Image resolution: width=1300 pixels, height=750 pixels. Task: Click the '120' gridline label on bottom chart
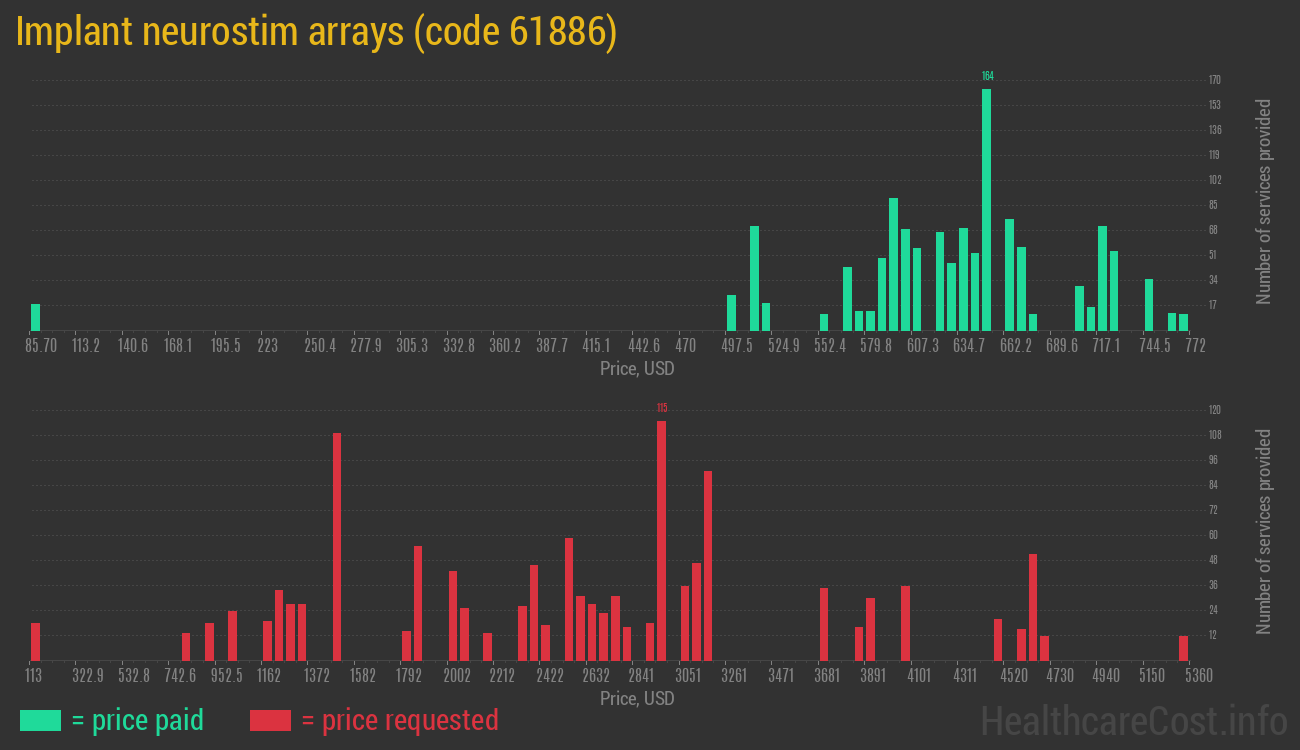1213,409
